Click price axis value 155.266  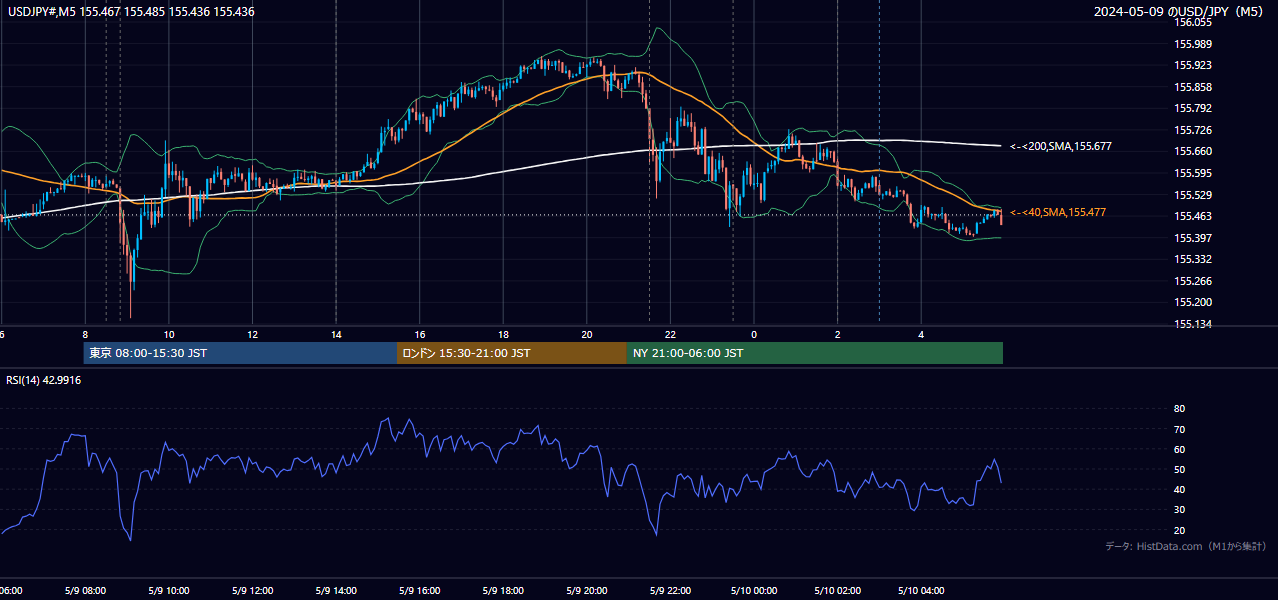point(1192,281)
